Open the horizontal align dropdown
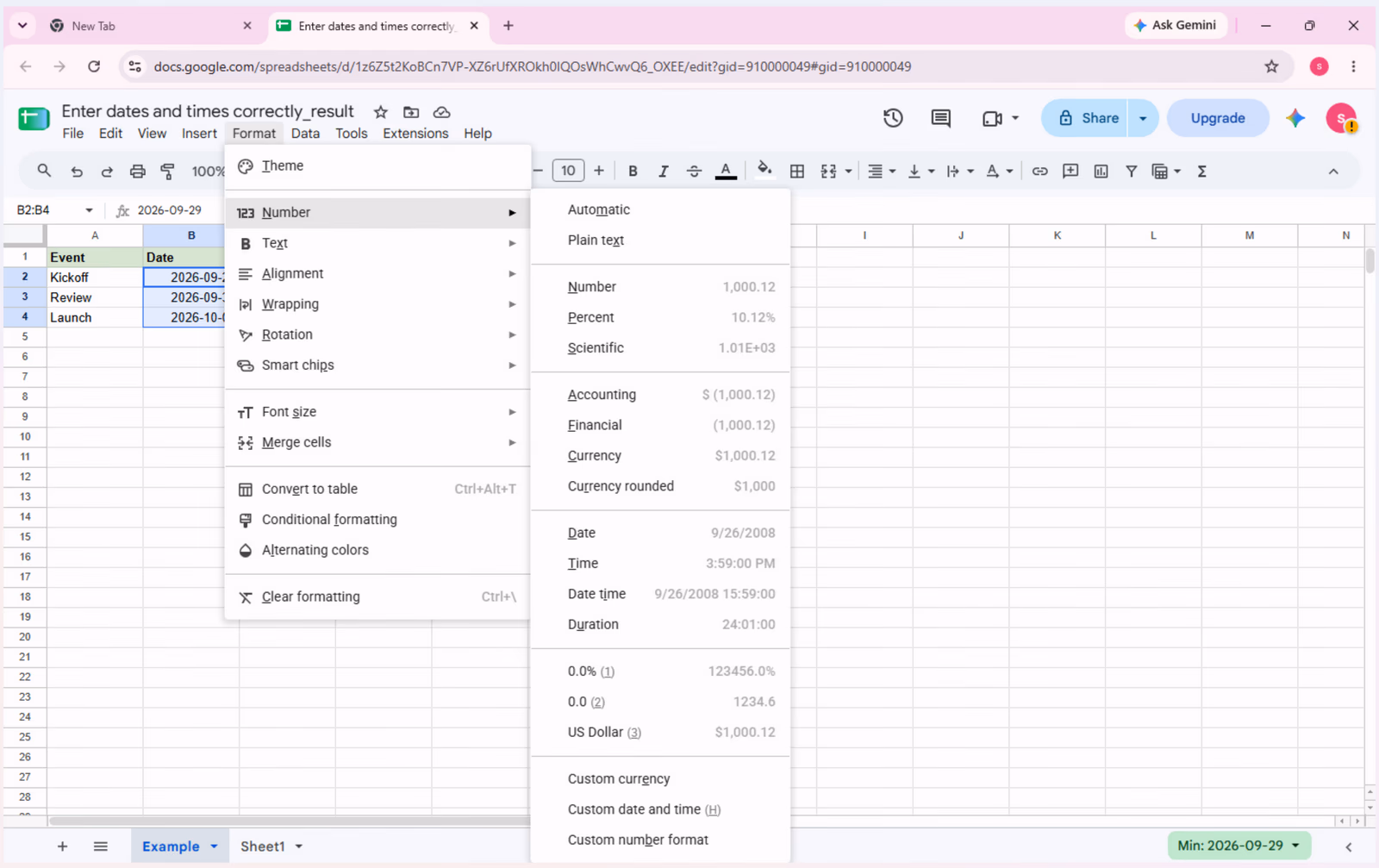The image size is (1379, 868). [x=881, y=172]
